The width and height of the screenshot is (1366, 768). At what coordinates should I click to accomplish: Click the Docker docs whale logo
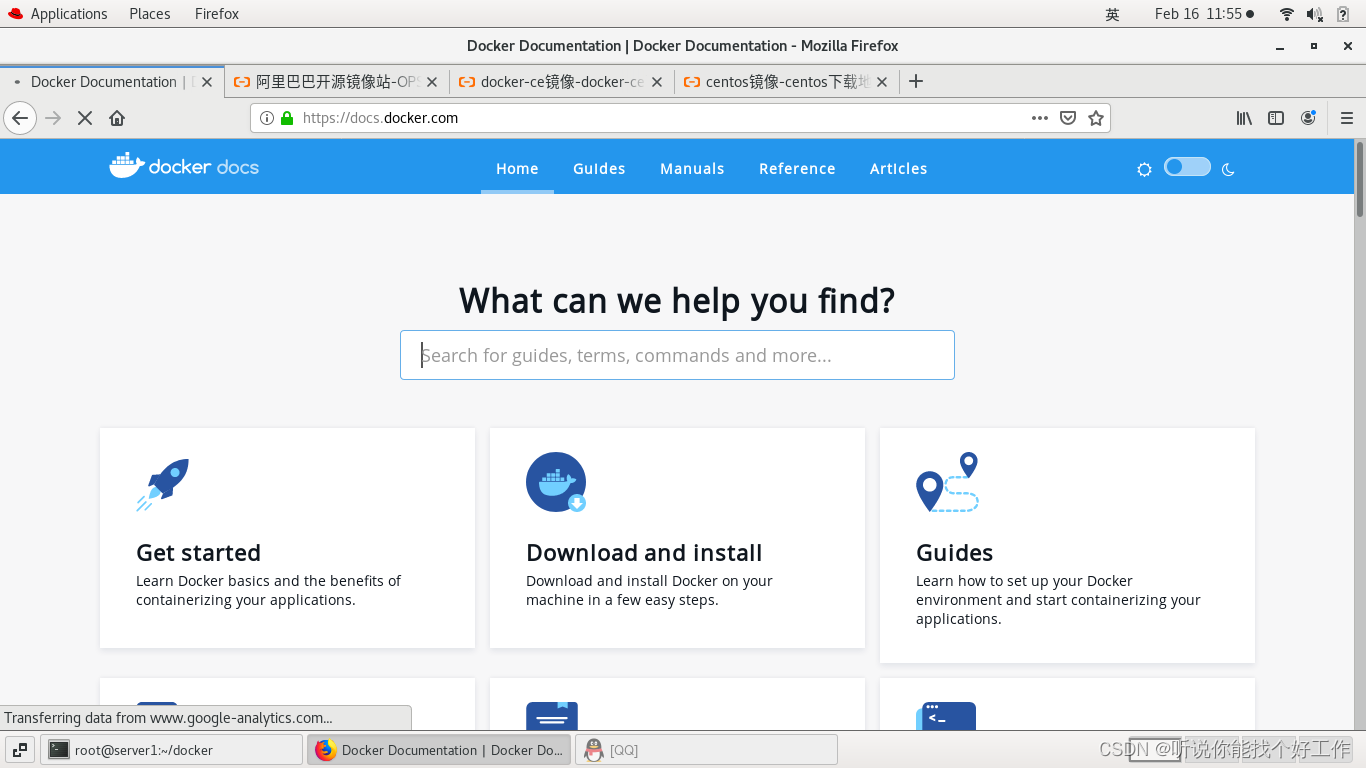coord(184,166)
